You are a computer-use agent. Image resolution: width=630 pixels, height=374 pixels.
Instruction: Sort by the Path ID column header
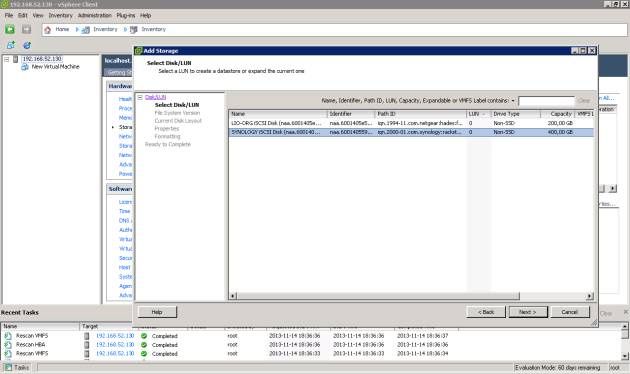421,114
